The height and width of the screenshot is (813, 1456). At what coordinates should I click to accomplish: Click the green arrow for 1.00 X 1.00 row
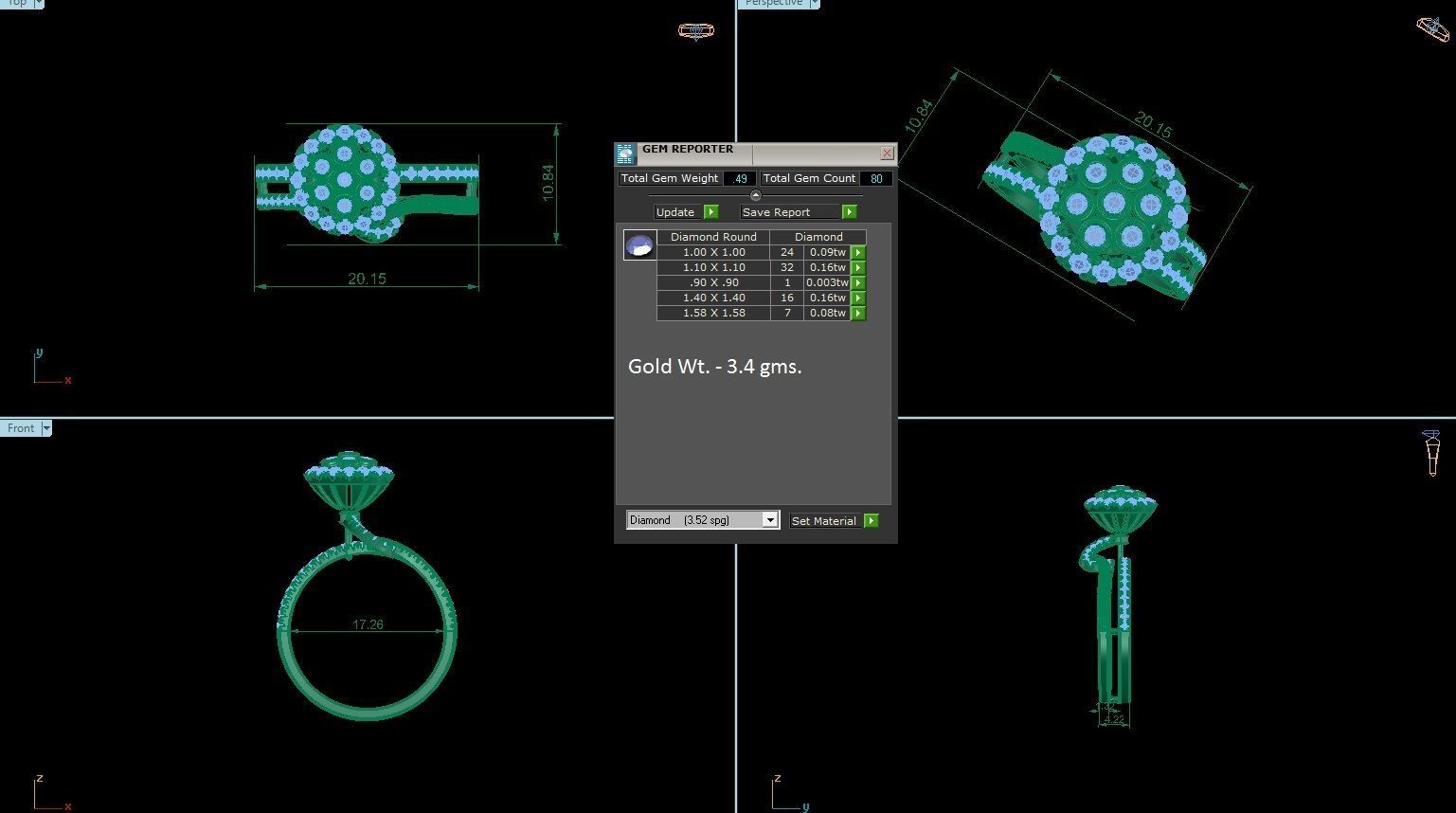(x=858, y=253)
